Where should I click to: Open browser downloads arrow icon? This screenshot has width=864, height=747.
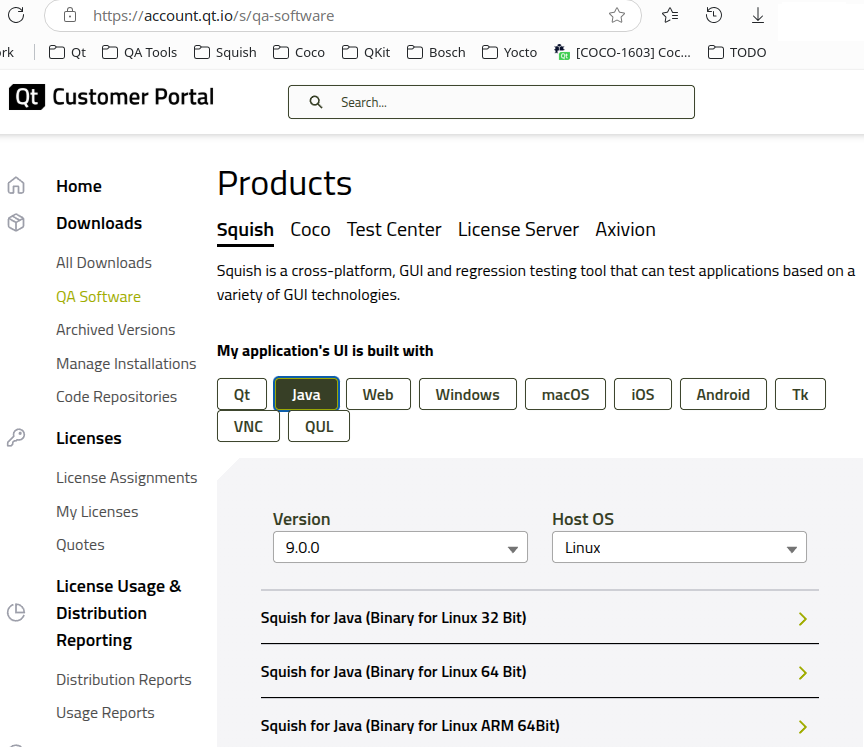758,16
